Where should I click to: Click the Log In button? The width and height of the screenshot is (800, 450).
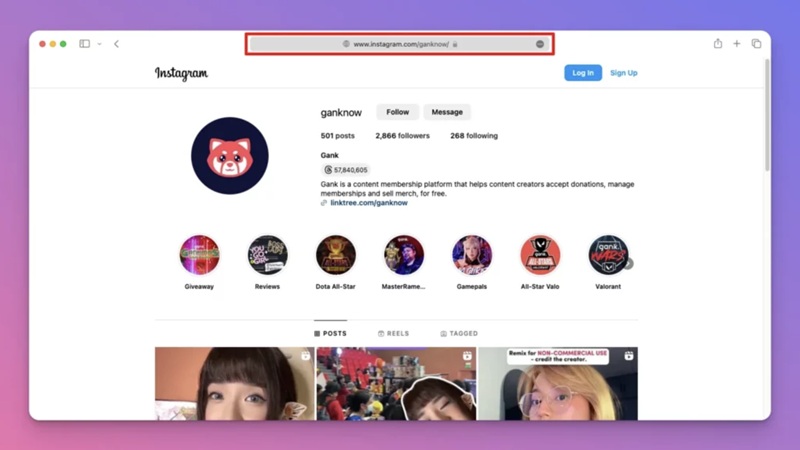[583, 73]
